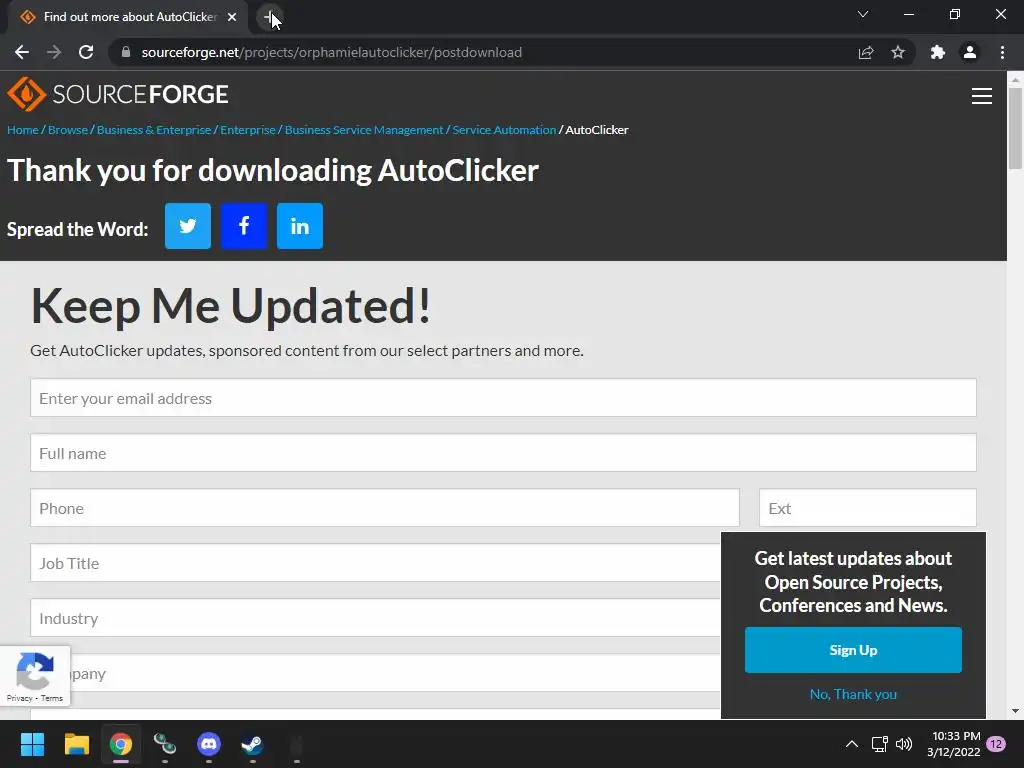Open File Explorer from taskbar
This screenshot has height=768, width=1024.
[76, 744]
